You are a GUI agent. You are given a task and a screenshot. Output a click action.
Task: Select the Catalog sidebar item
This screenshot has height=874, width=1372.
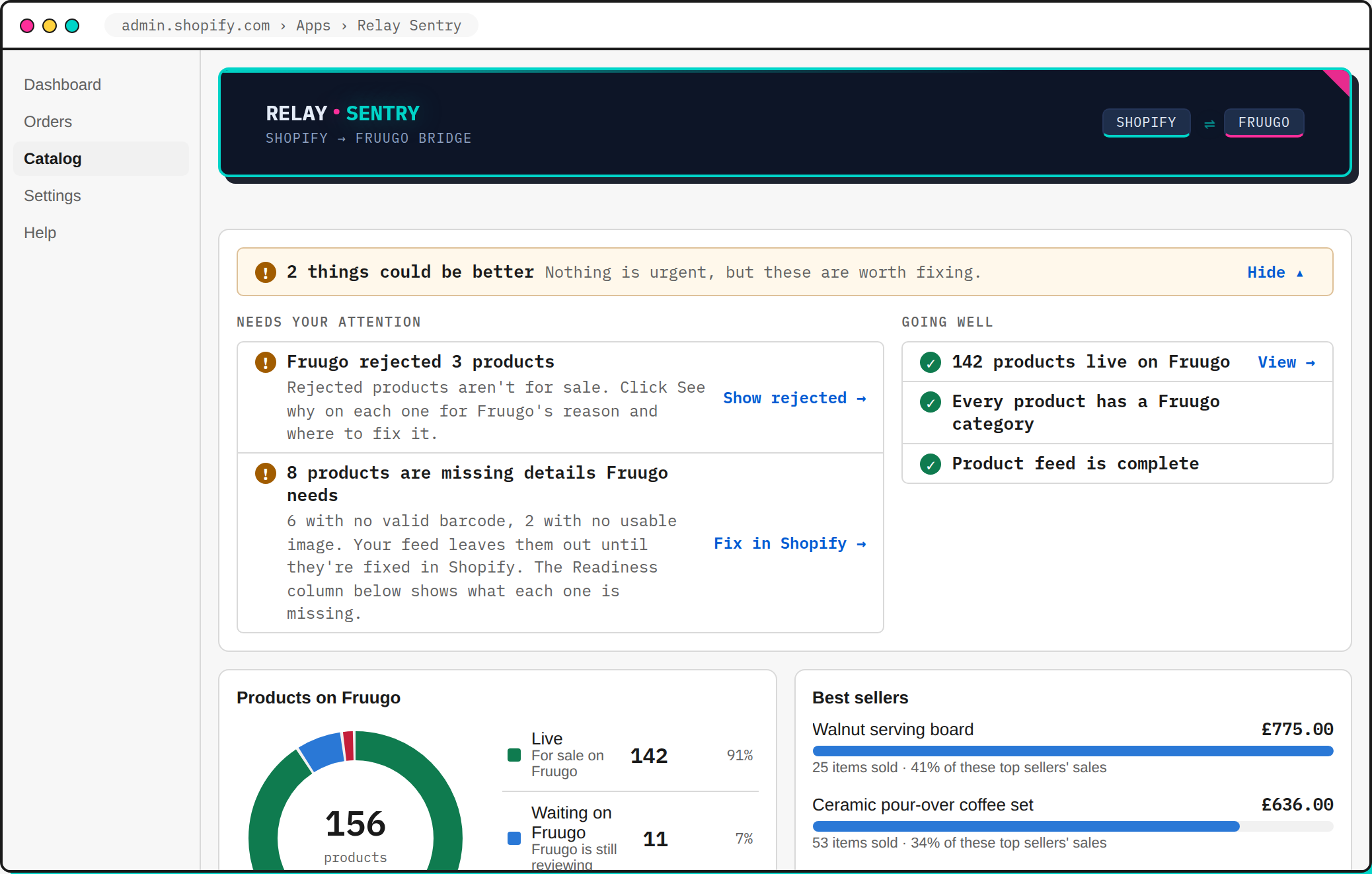[101, 159]
